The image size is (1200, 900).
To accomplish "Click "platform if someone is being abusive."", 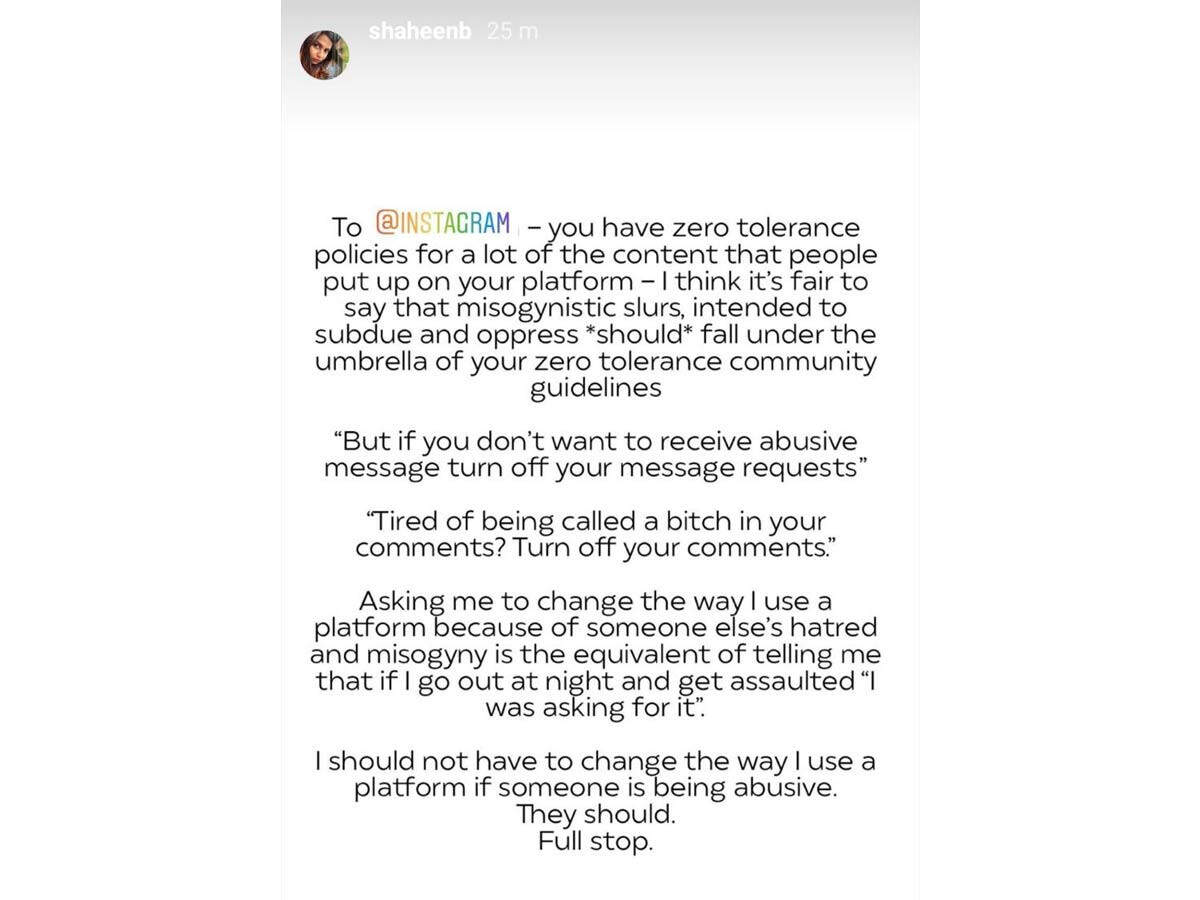I will (595, 788).
